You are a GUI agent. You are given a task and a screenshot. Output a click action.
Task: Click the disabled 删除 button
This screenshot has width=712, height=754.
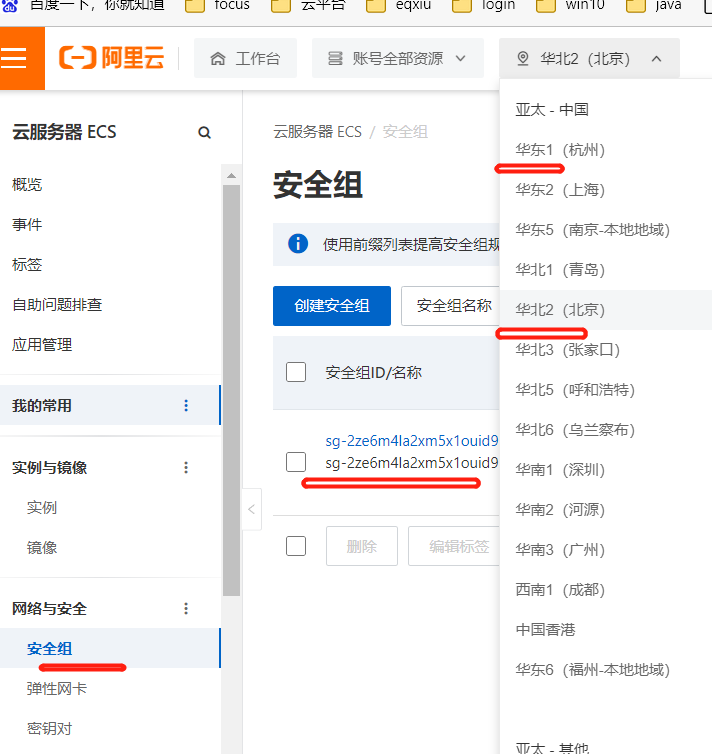click(362, 546)
